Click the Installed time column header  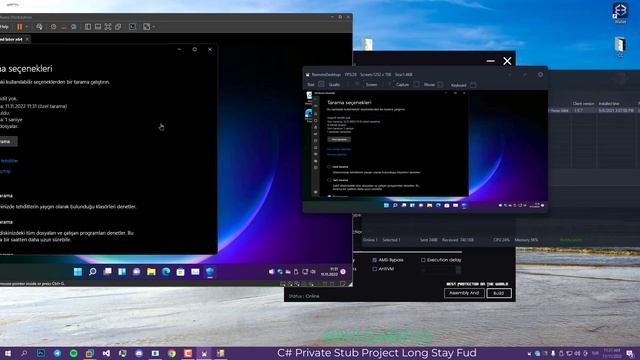click(609, 104)
